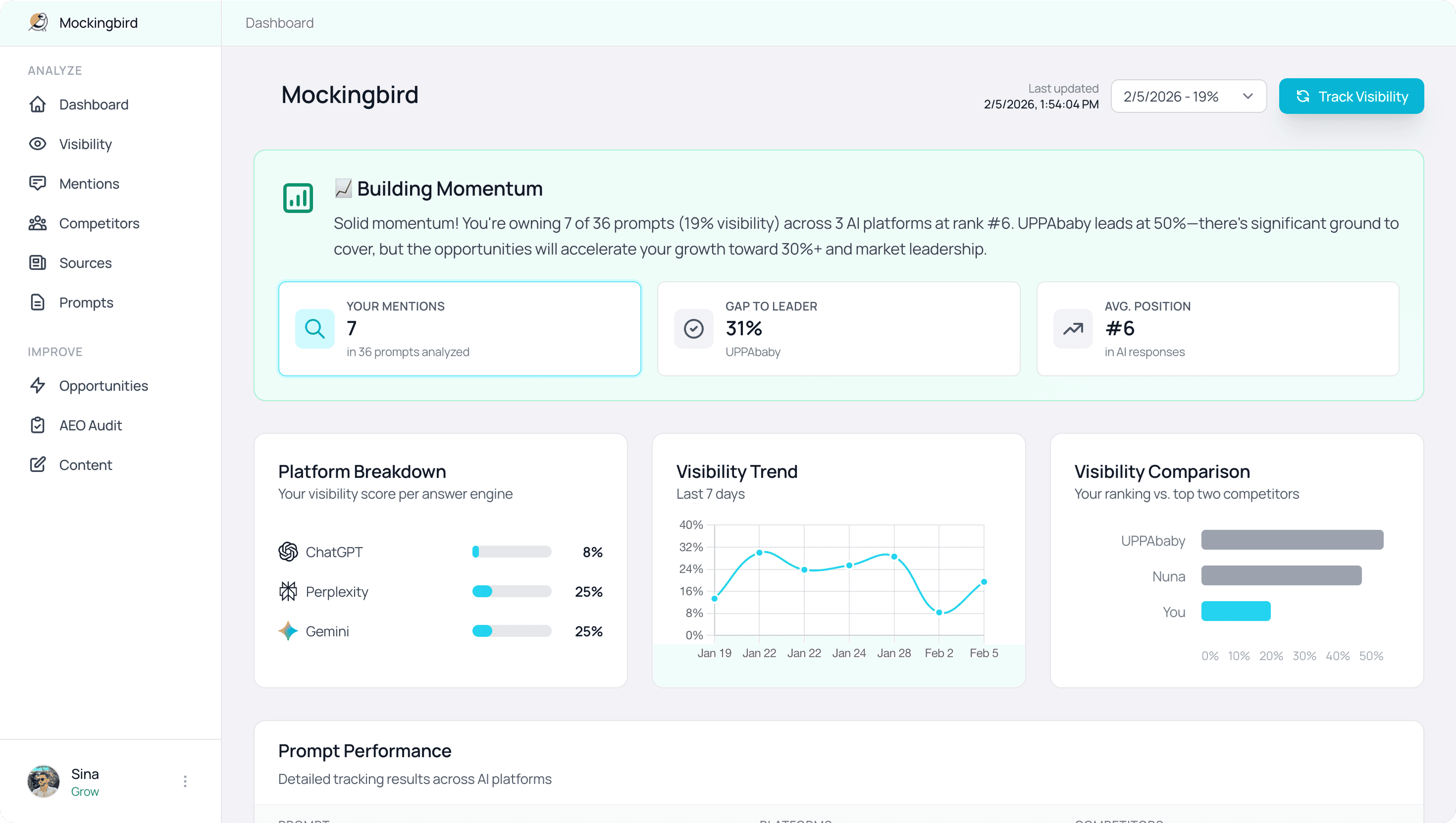
Task: Click the AEO Audit clipboard icon
Action: pos(37,425)
